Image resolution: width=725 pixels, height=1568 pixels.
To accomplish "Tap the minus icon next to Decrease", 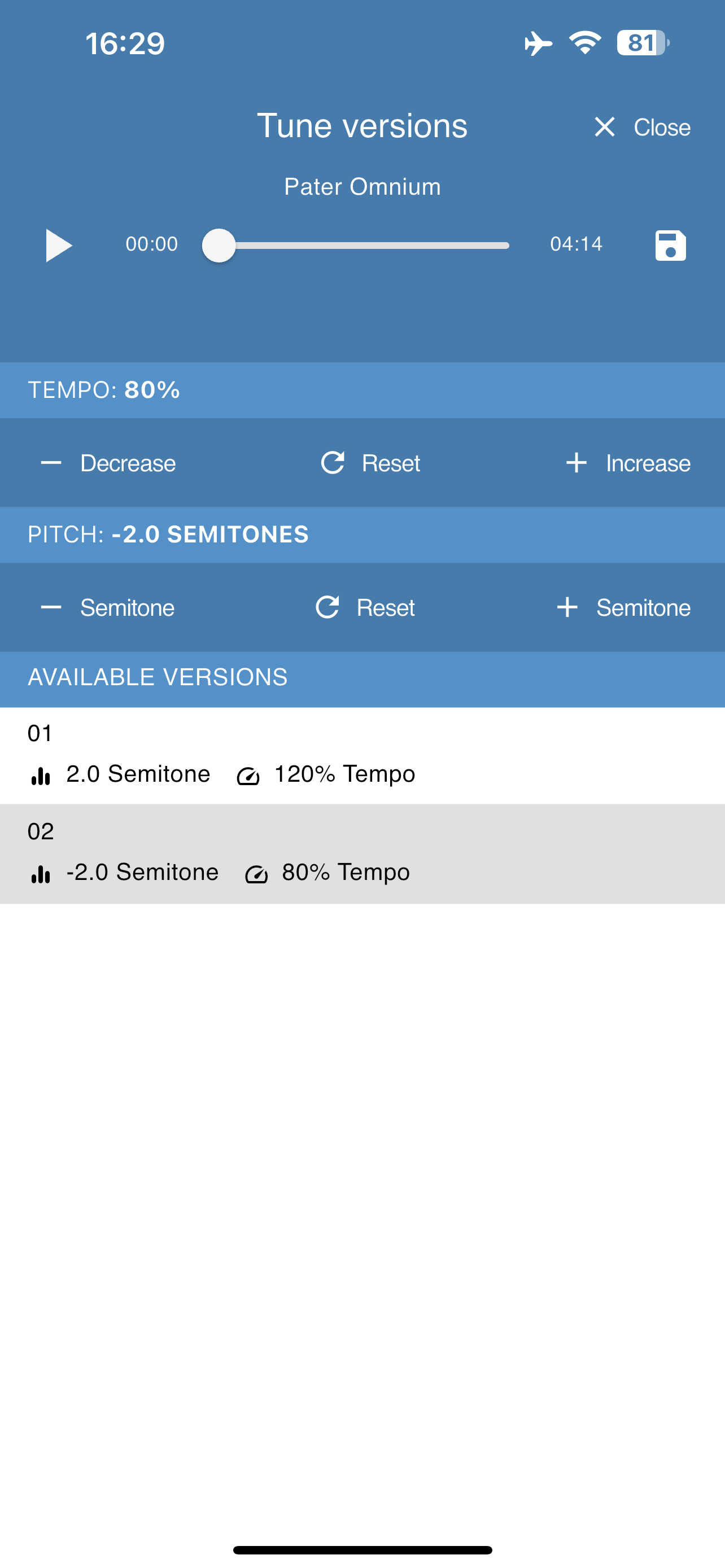I will coord(51,463).
